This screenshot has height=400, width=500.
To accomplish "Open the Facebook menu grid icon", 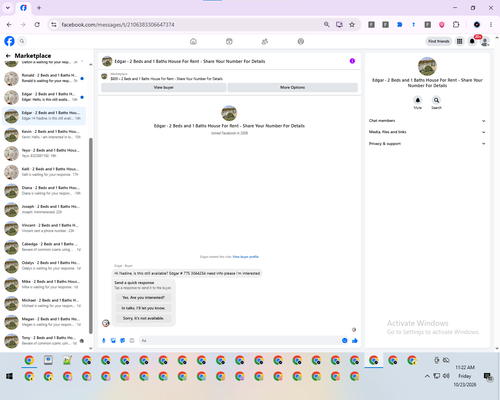I will point(459,41).
